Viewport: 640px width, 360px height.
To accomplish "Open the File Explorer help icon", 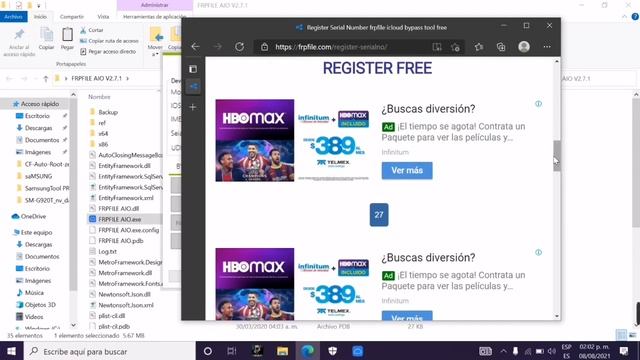I will point(635,17).
